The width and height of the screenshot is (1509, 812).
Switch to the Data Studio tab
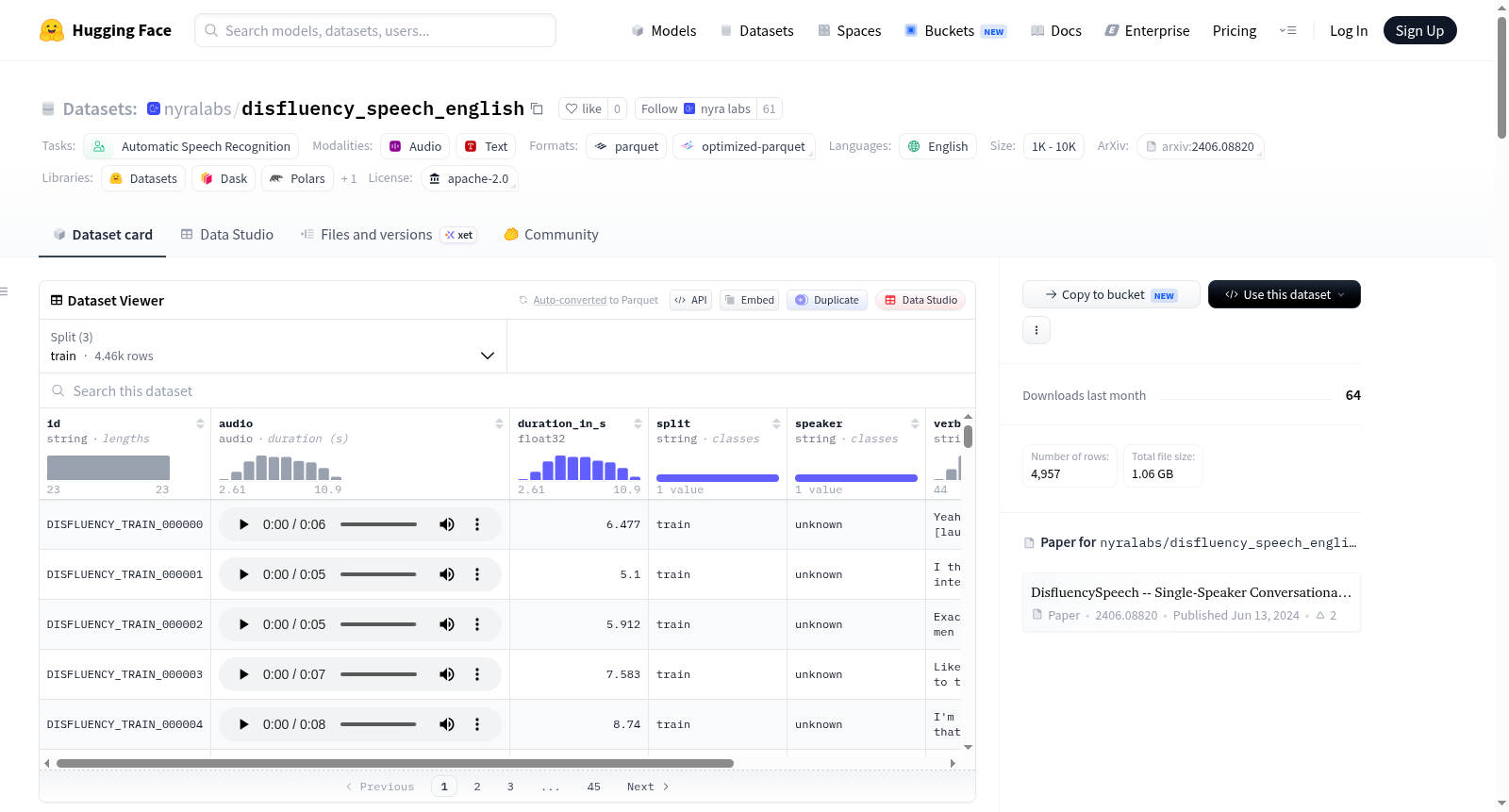pos(226,235)
